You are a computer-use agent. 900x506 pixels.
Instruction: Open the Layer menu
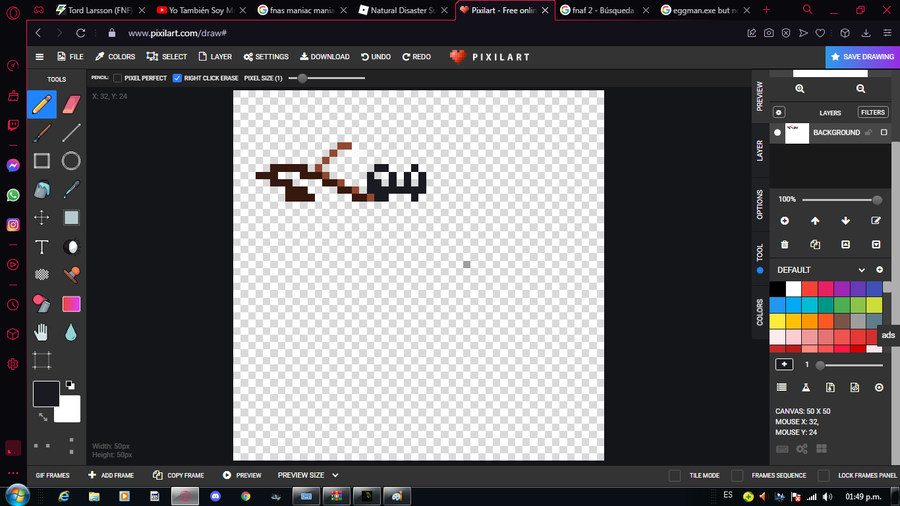tap(215, 57)
